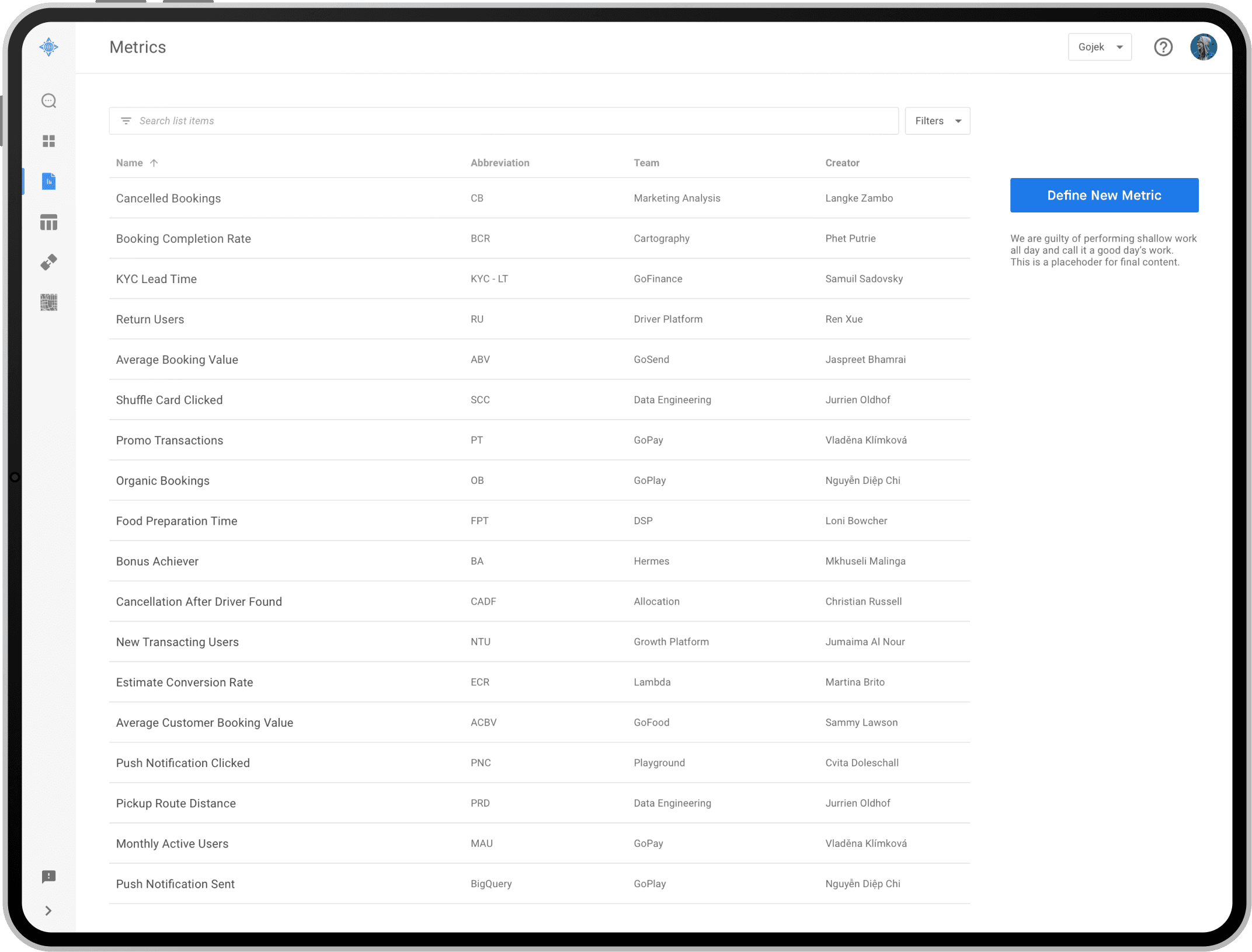Click creator Jaspreet Bhamrai
Image resolution: width=1252 pixels, height=952 pixels.
(865, 359)
